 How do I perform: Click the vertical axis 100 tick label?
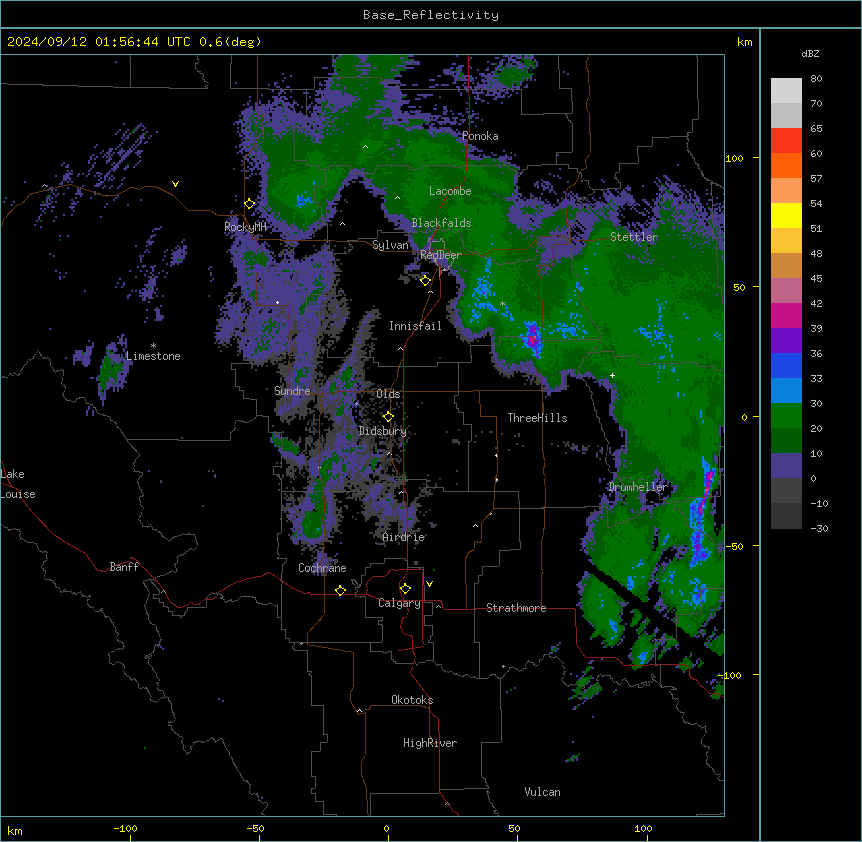pos(734,158)
